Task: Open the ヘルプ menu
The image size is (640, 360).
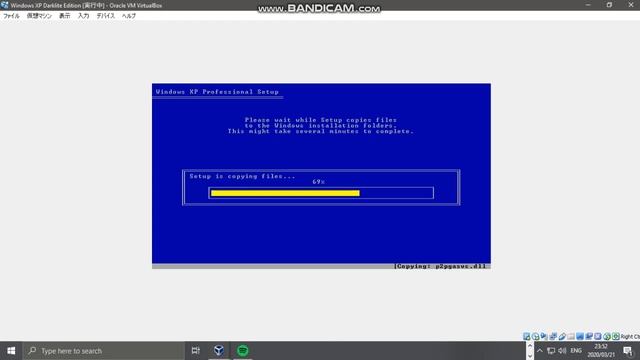Action: (x=129, y=16)
